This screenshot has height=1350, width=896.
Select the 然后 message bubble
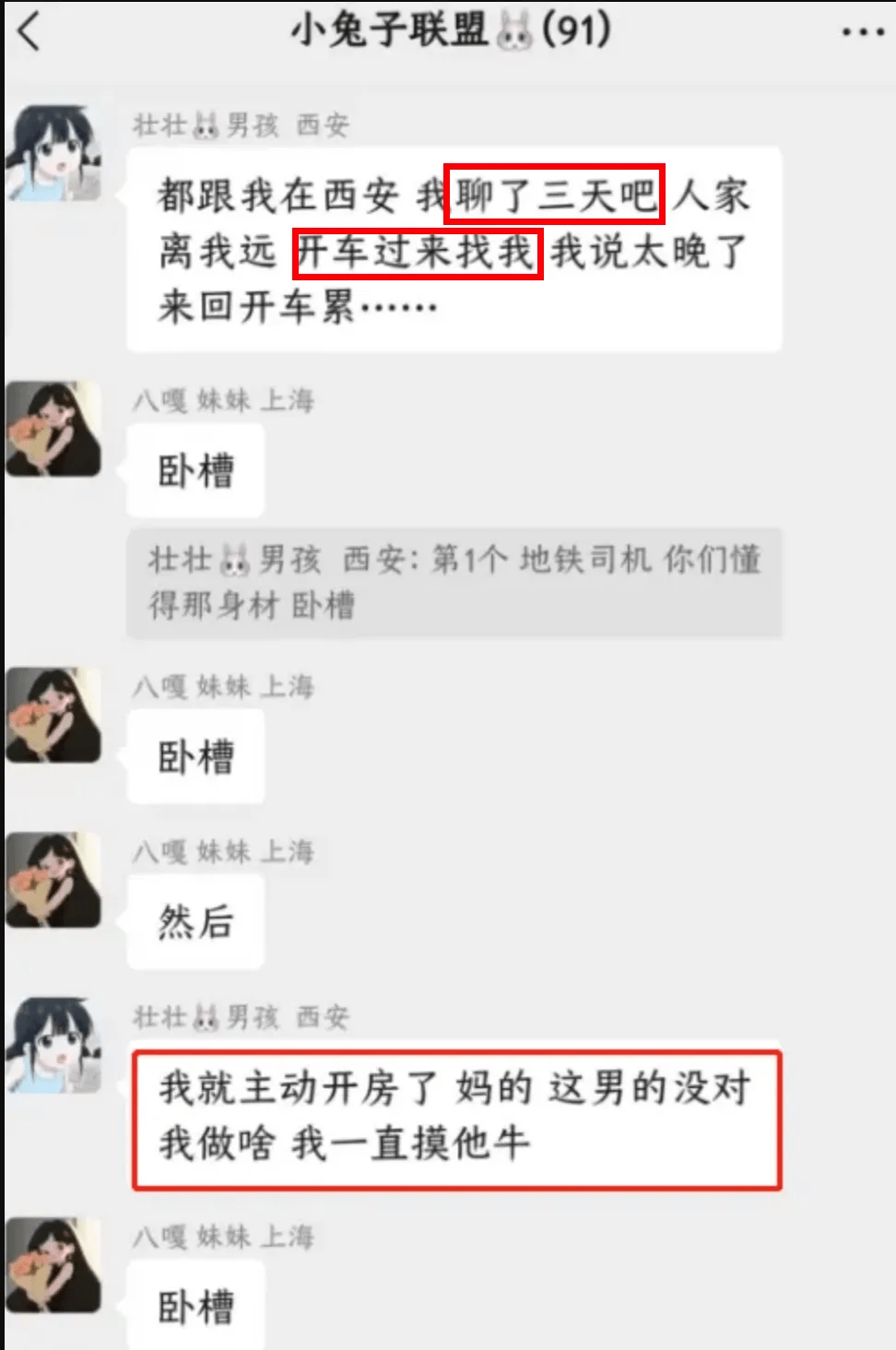[x=195, y=922]
